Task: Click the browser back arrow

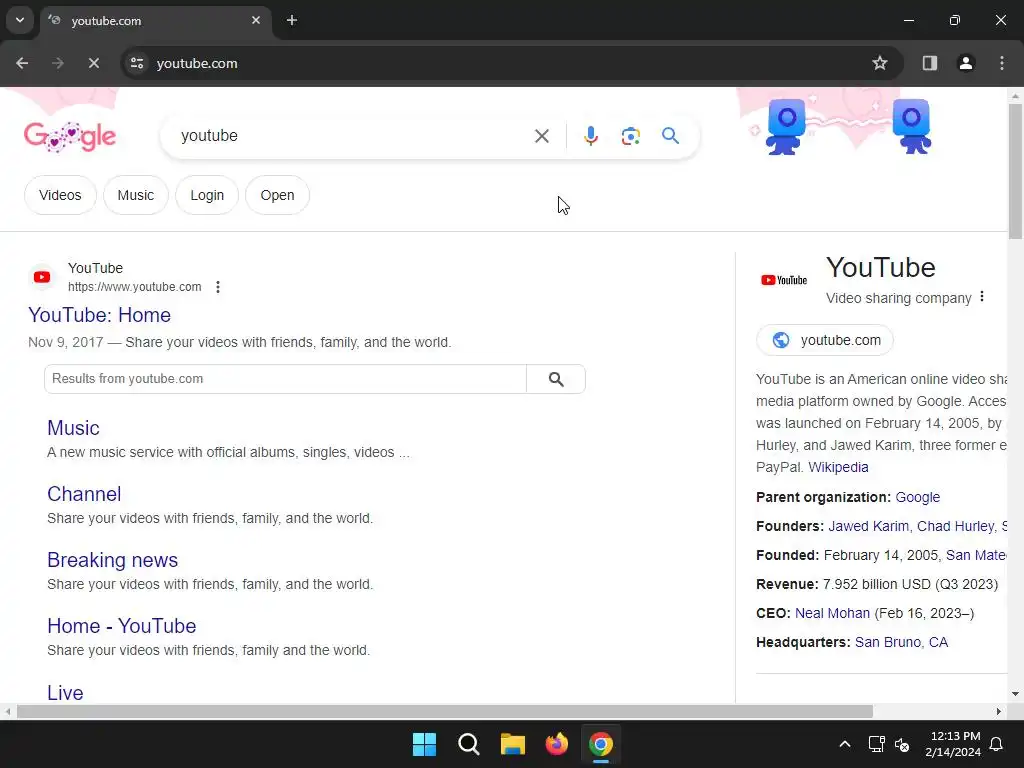Action: pos(22,63)
